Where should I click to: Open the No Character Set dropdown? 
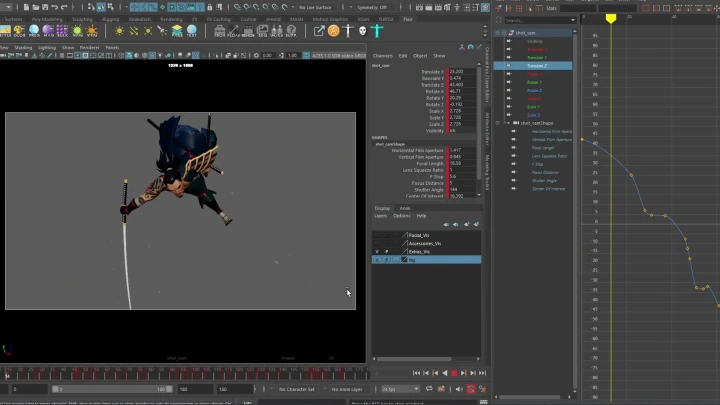click(x=297, y=389)
